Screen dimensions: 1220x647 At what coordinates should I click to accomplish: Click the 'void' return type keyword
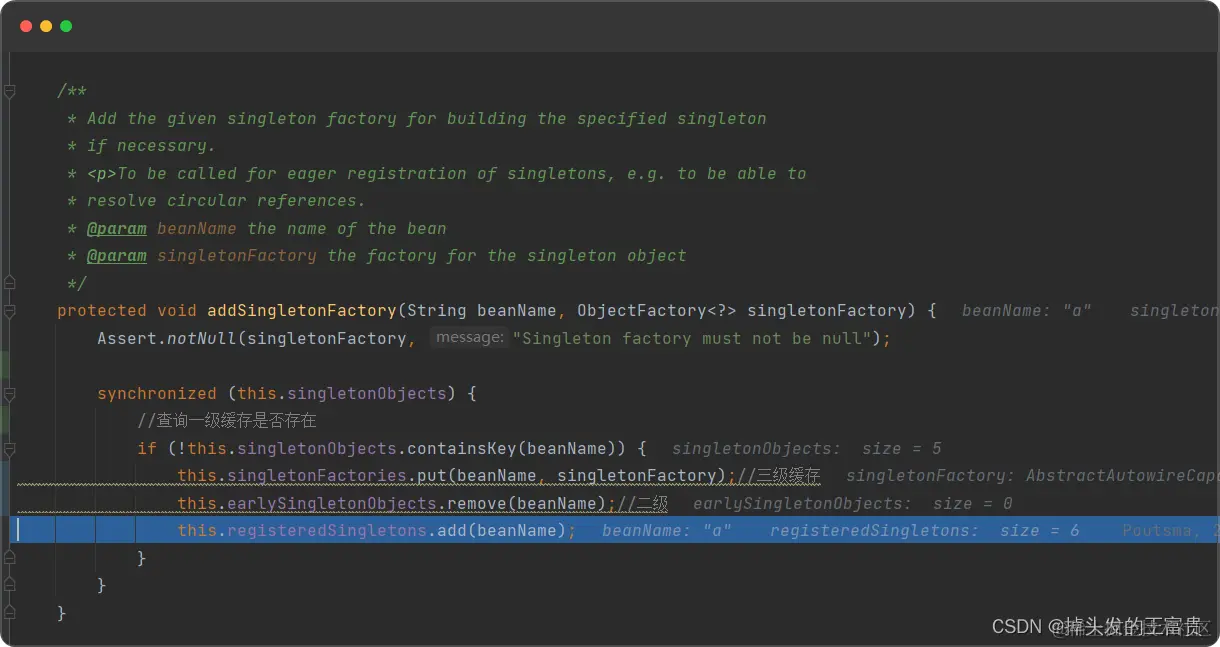tap(177, 311)
